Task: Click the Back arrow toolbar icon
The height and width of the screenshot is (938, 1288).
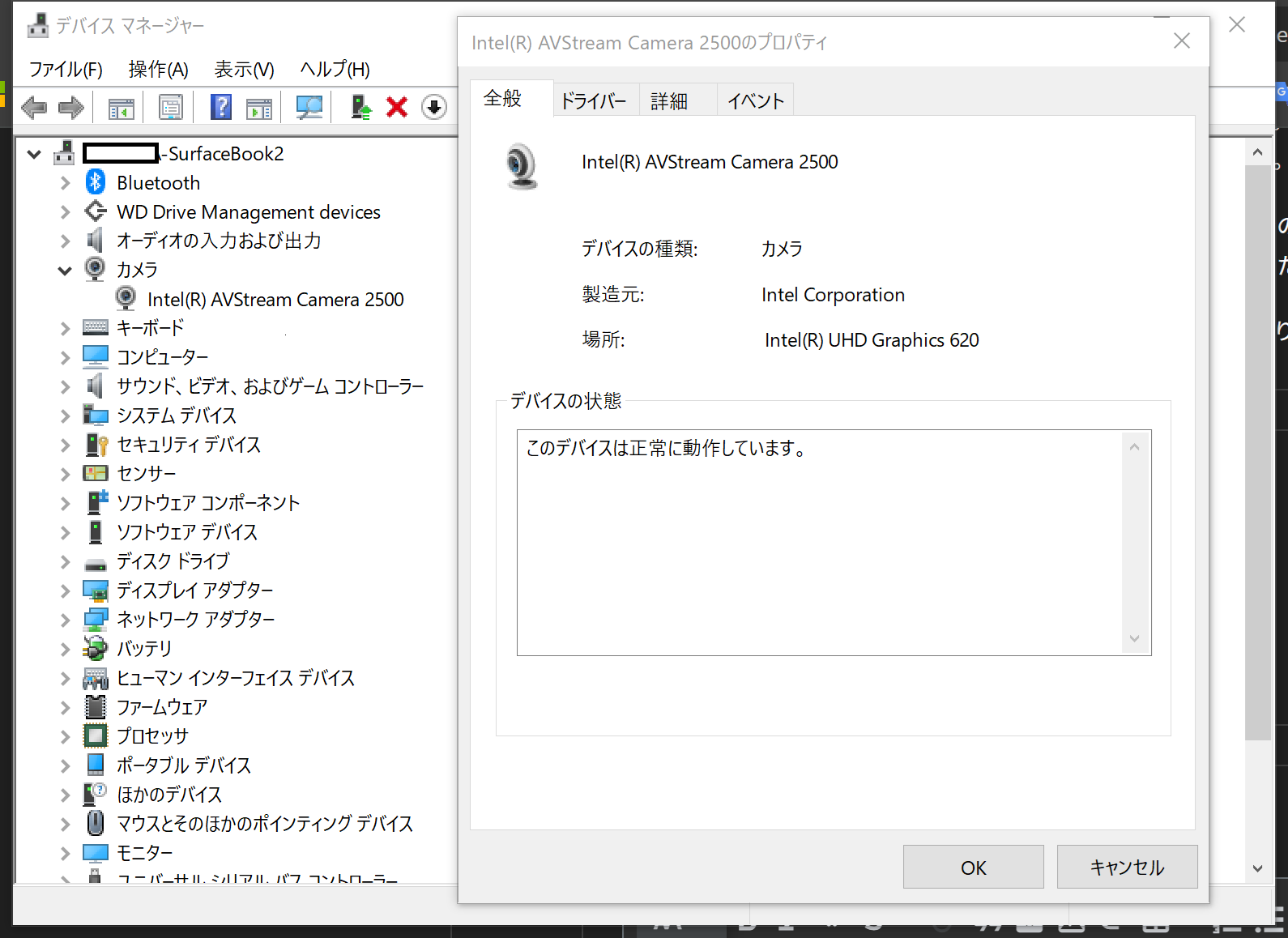Action: click(34, 108)
